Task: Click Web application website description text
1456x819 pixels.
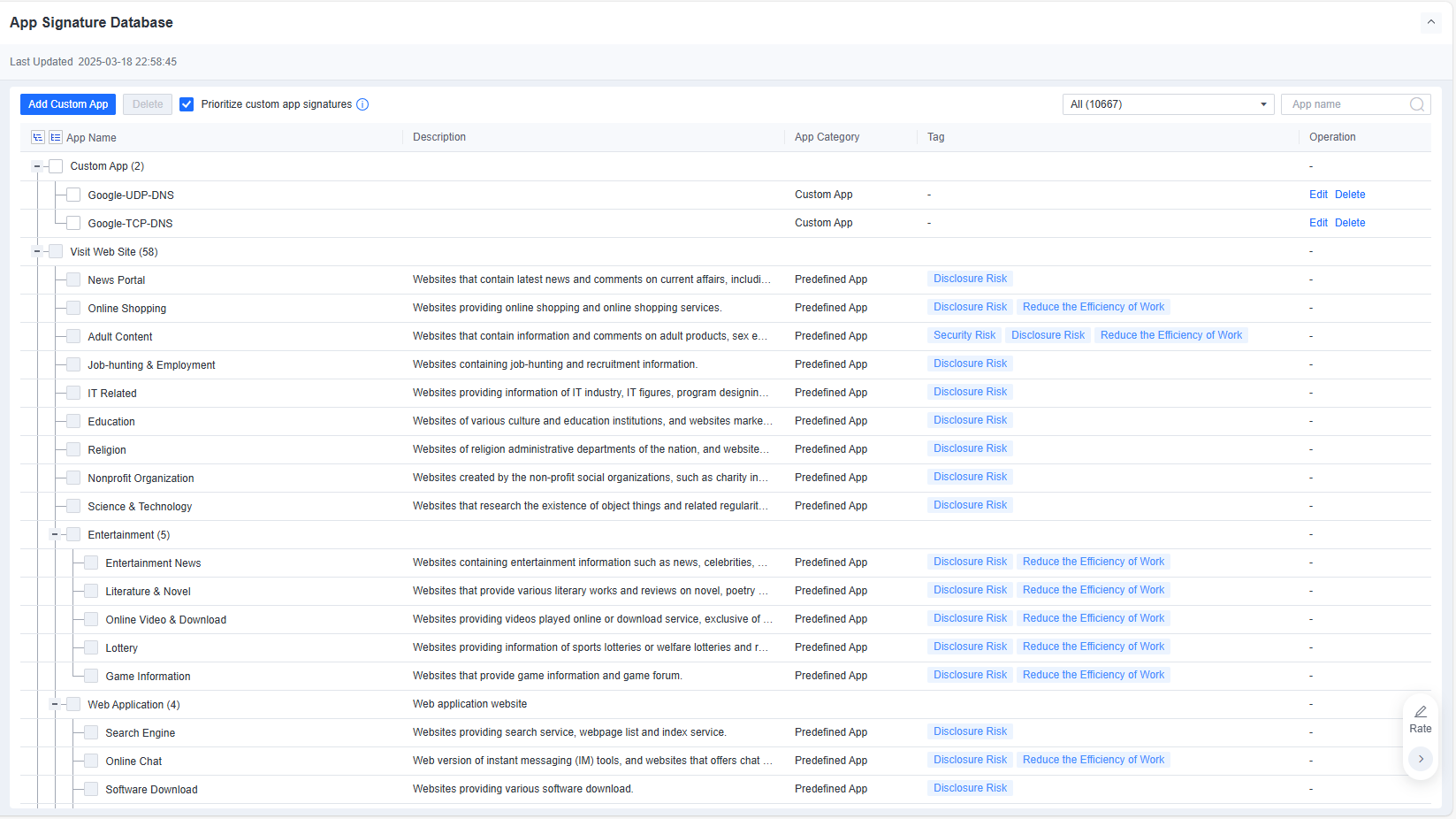Action: coord(469,704)
